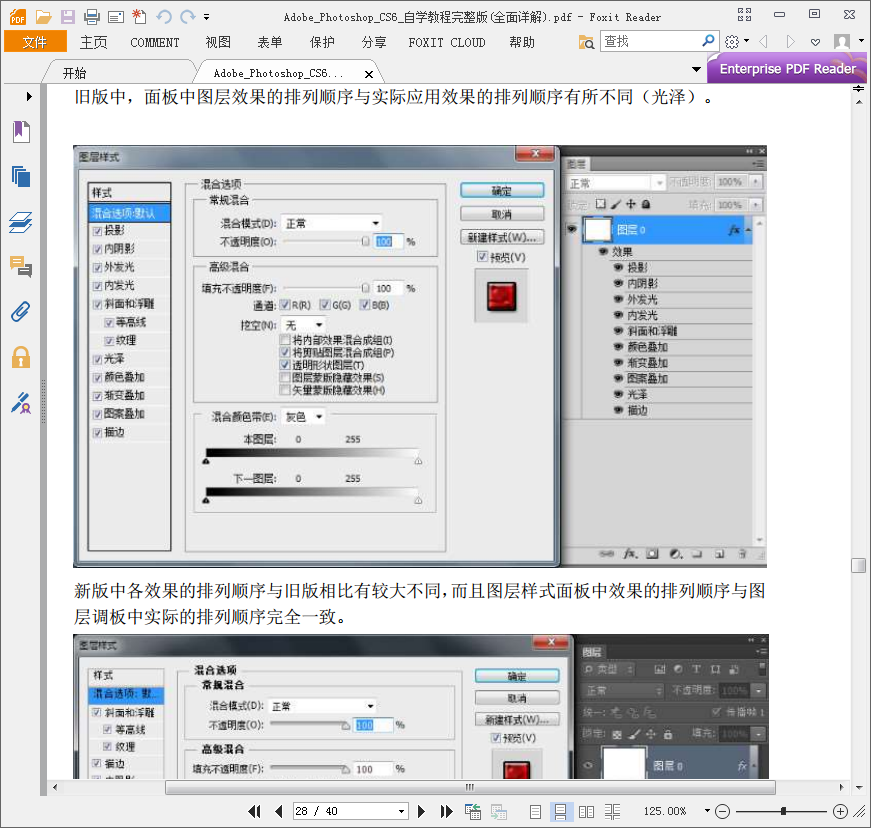Image resolution: width=871 pixels, height=828 pixels.
Task: Click the heart favorites icon
Action: click(815, 42)
